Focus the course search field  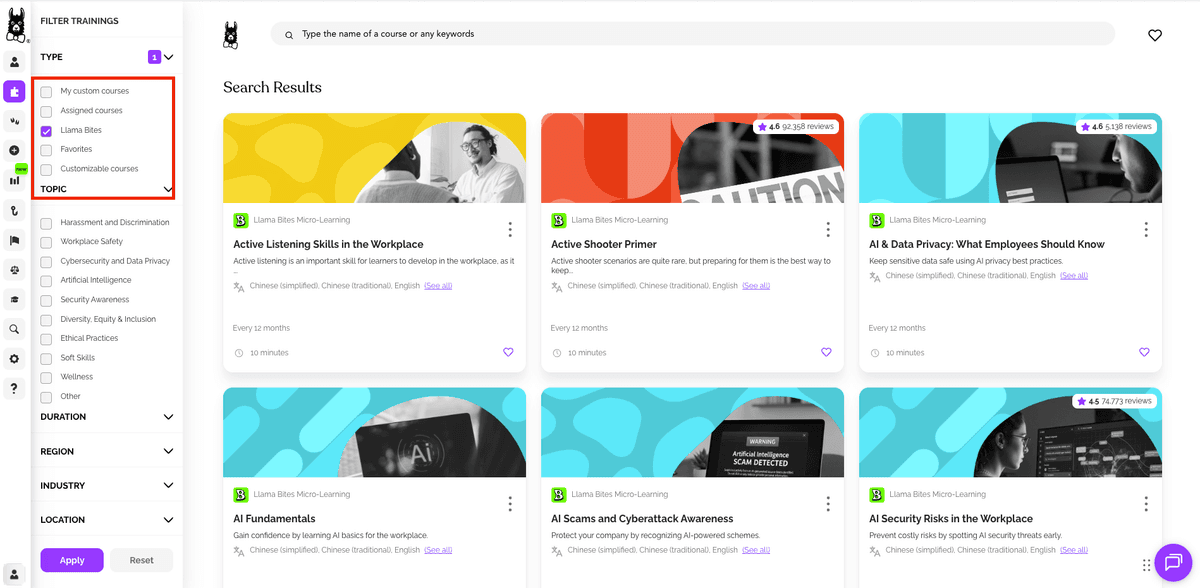(x=692, y=34)
